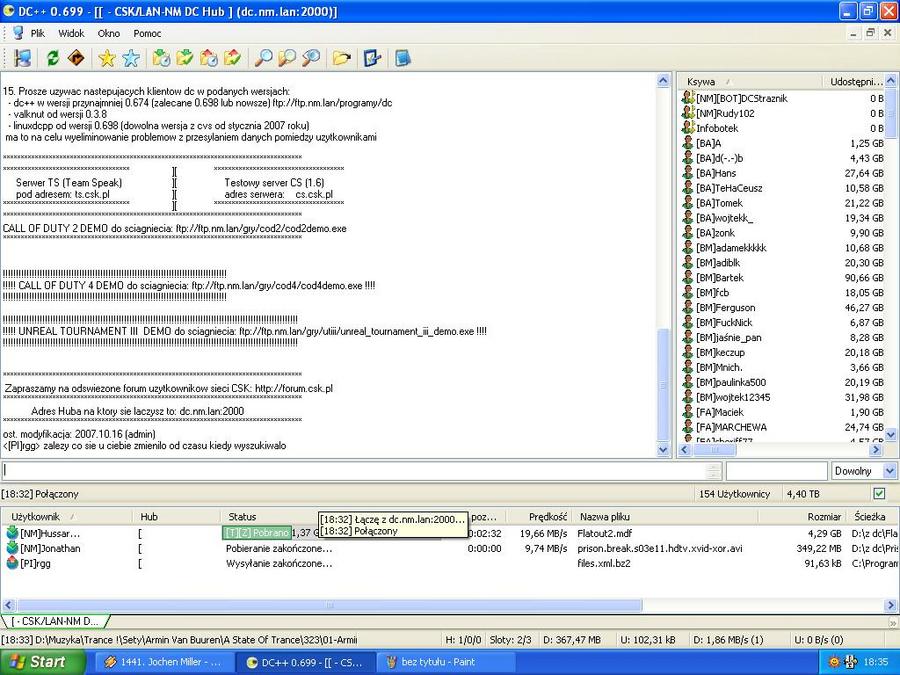Open Finished Downloads icon with green check
The width and height of the screenshot is (900, 675).
click(185, 58)
